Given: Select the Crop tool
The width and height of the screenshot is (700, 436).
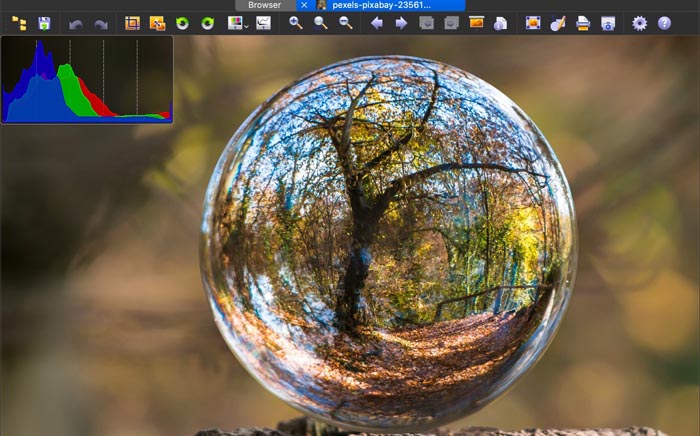Looking at the screenshot, I should pos(132,23).
